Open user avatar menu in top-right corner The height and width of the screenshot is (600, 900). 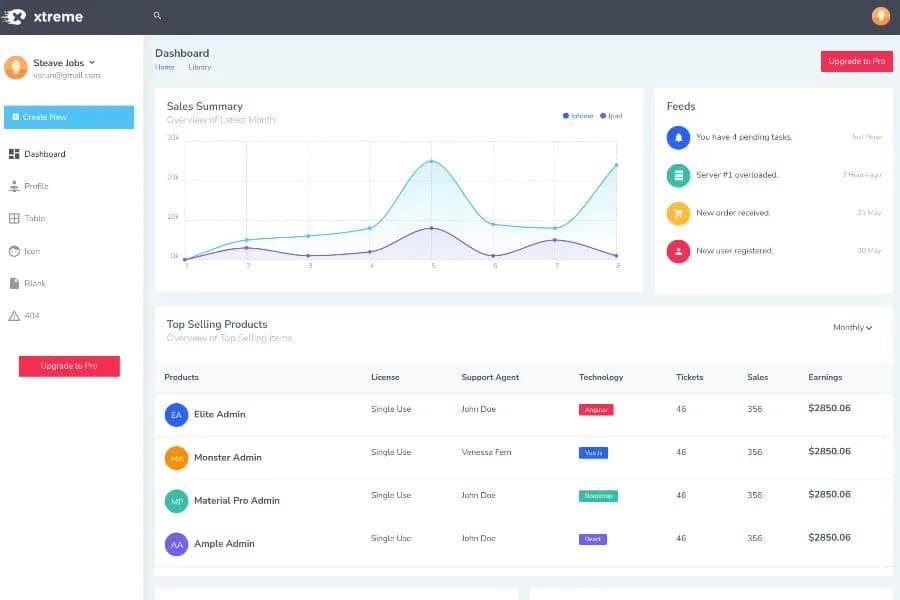tap(880, 16)
